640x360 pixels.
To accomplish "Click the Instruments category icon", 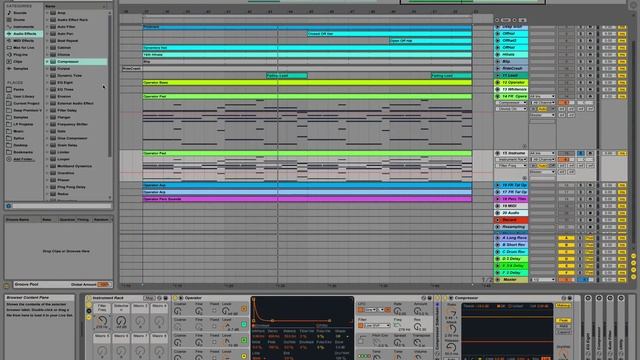I will click(9, 27).
